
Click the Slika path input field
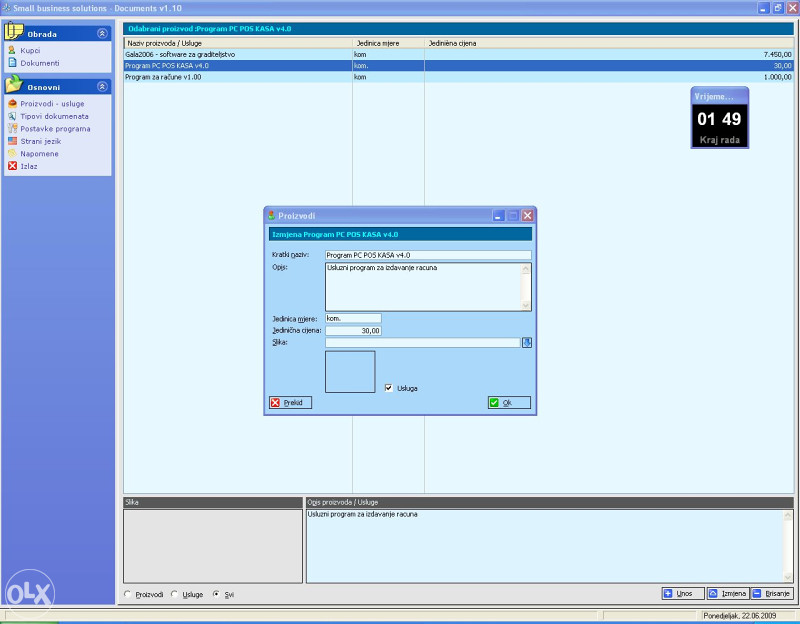coord(422,343)
